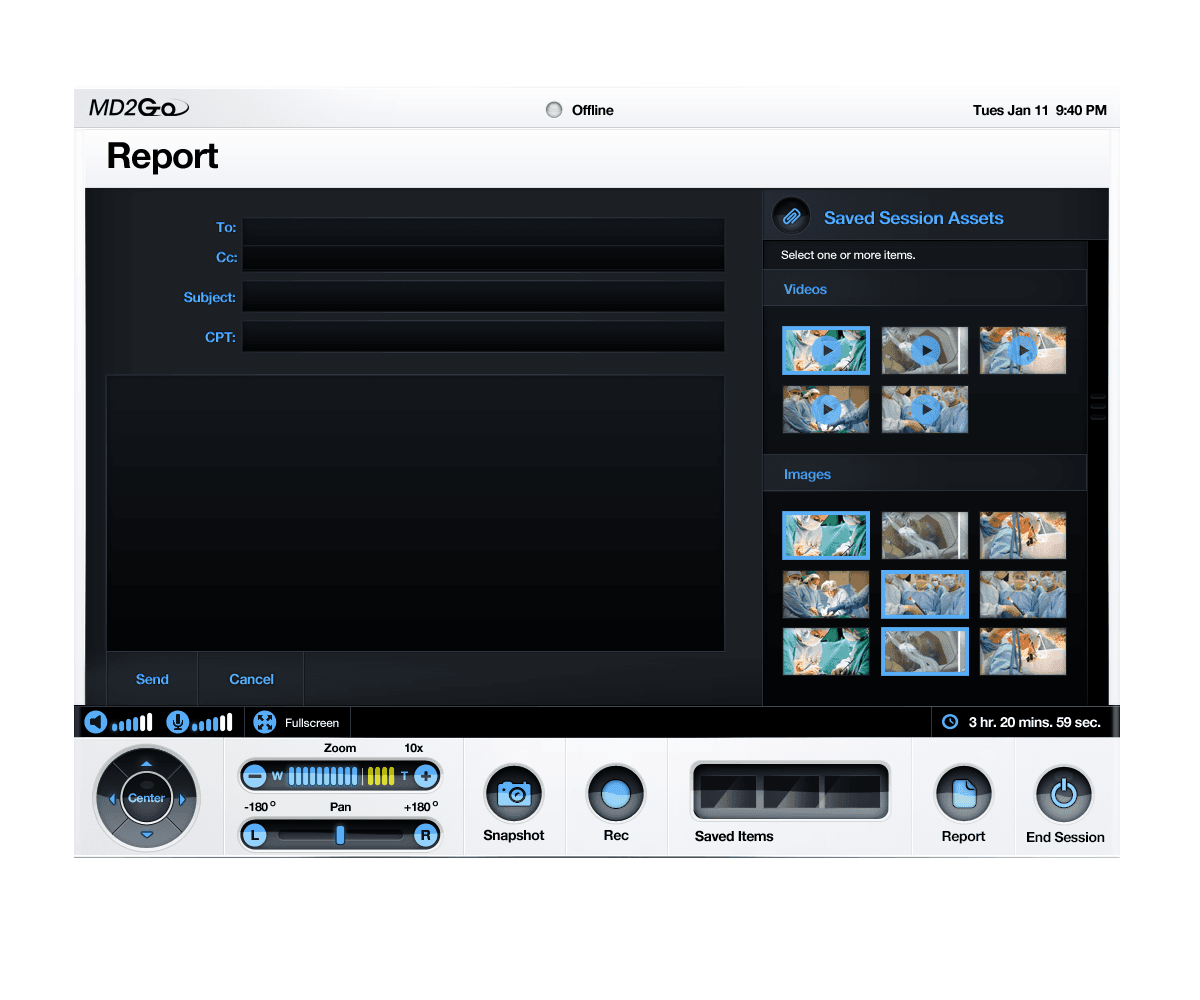The width and height of the screenshot is (1200, 1000).
Task: Move camera right with the right arrow
Action: (182, 799)
